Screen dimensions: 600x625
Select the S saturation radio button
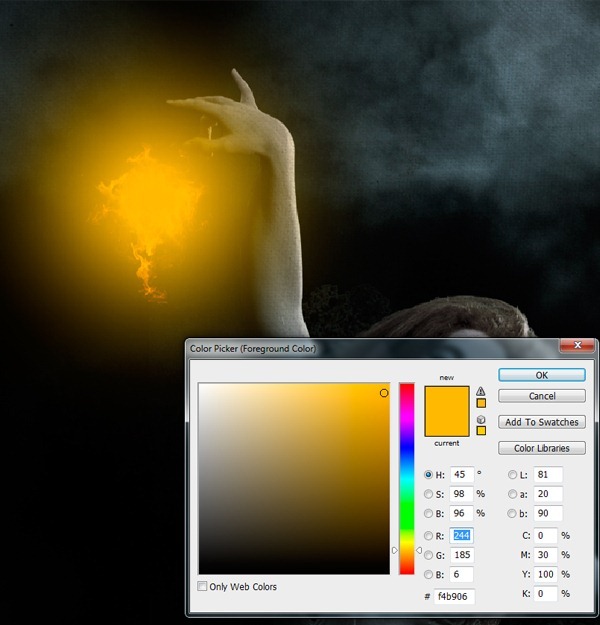coord(428,494)
